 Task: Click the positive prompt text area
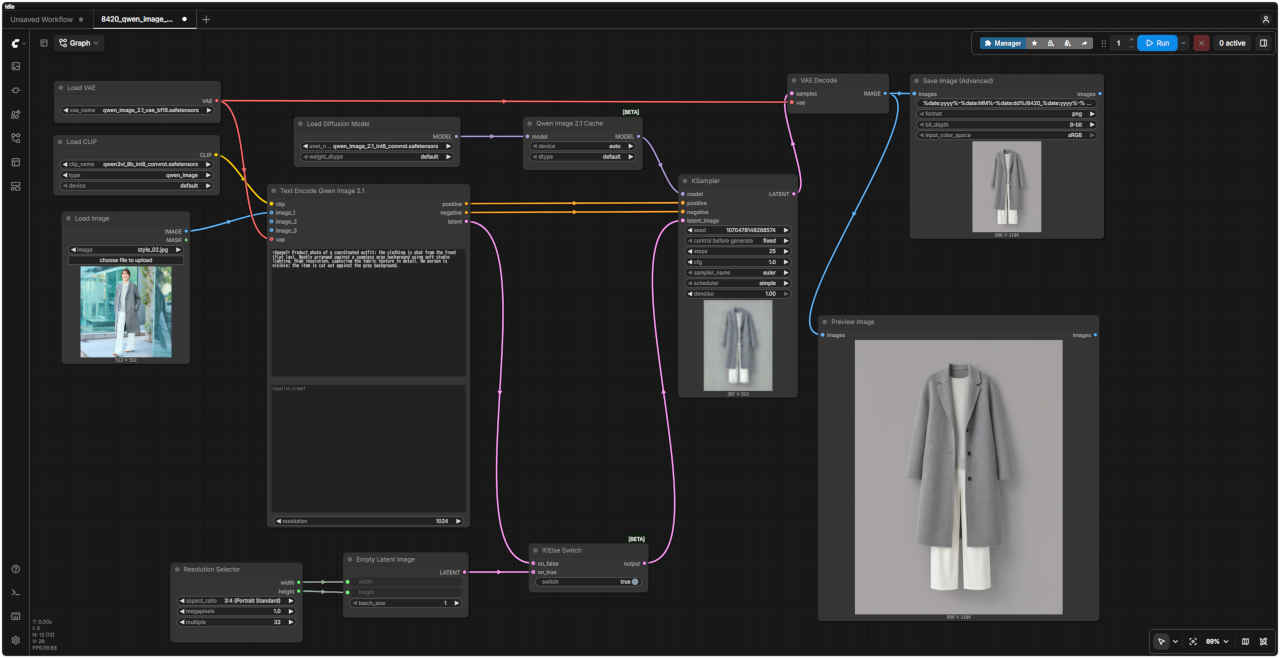tap(368, 312)
